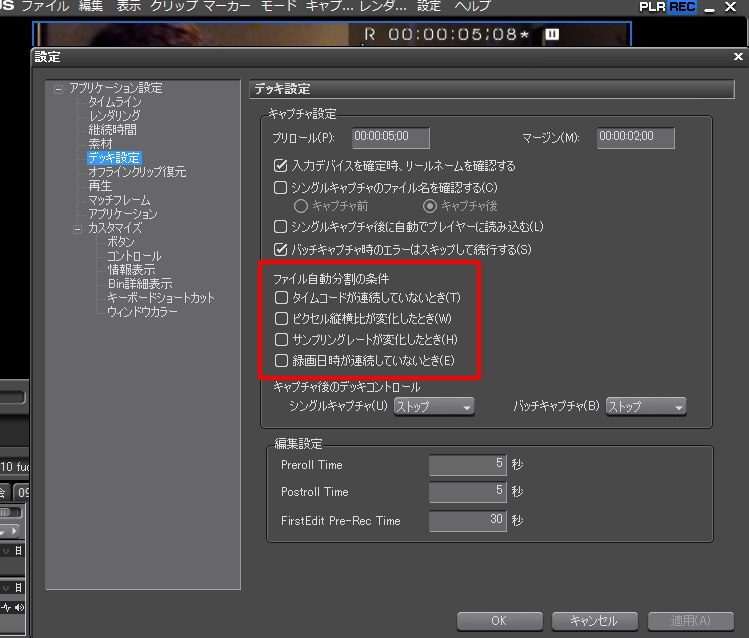Open the クリップ menu
This screenshot has height=638, width=749.
pyautogui.click(x=173, y=6)
